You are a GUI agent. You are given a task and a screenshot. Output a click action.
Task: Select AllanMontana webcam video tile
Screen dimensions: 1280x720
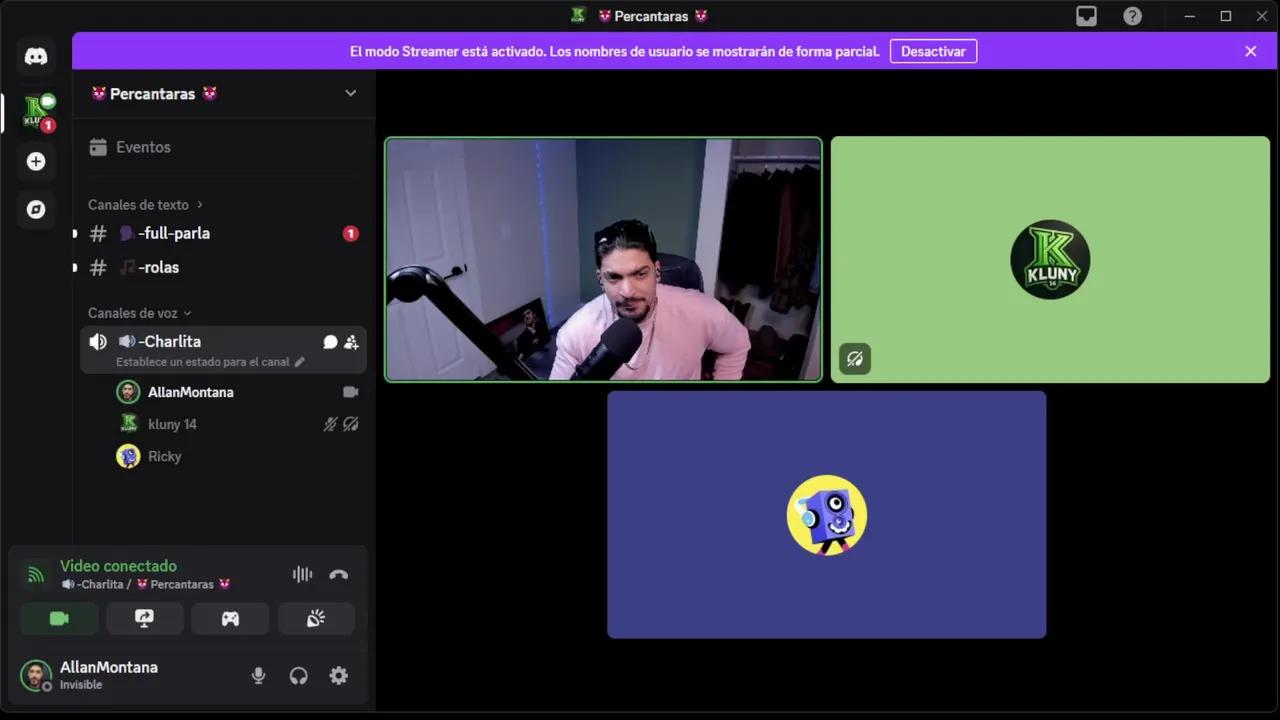(x=603, y=260)
